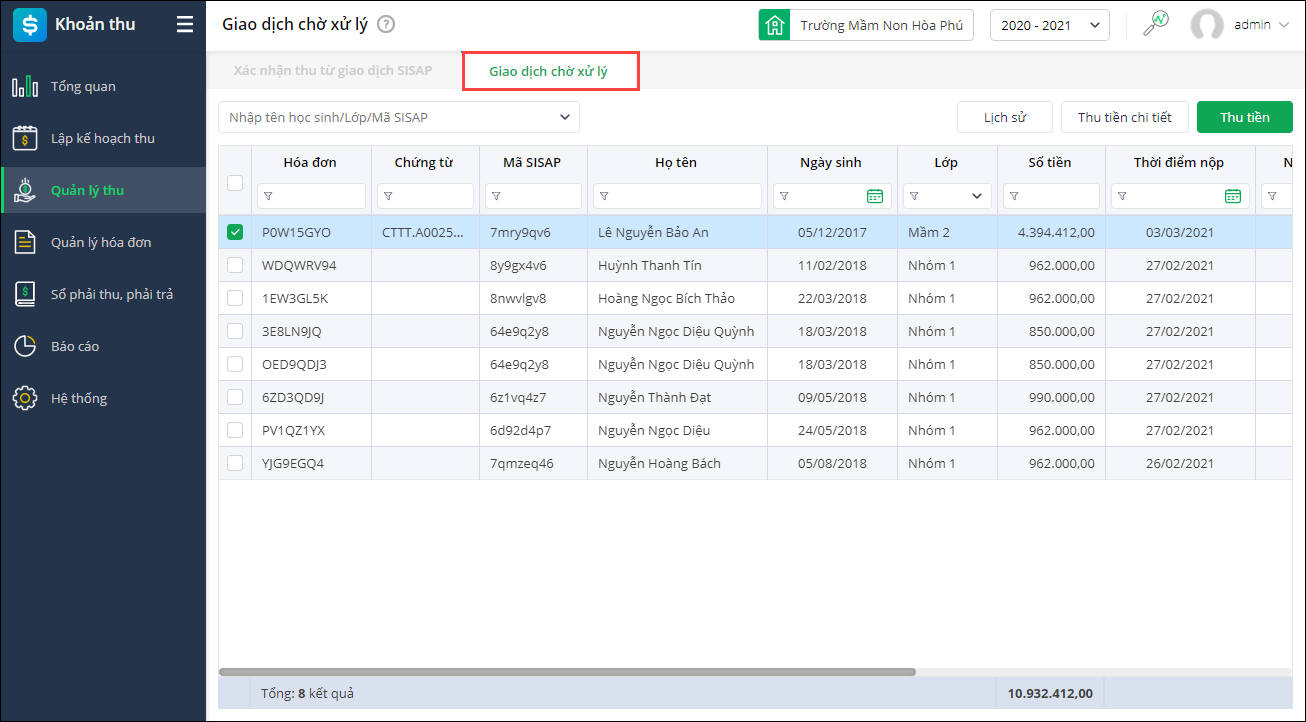Screen dimensions: 1306x722
Task: Open Sổ phải thu, phải trả menu item
Action: coord(103,294)
